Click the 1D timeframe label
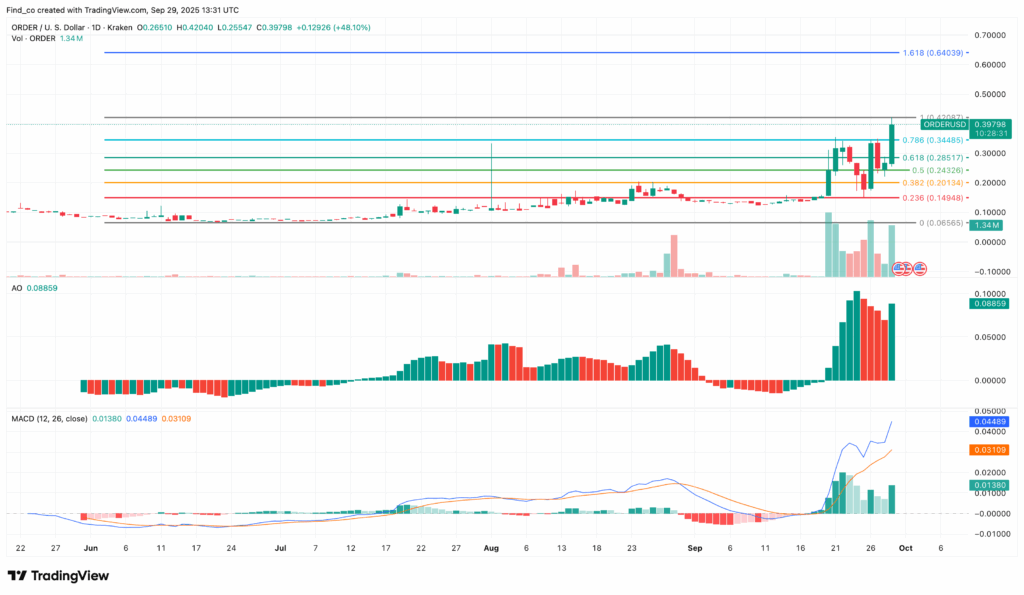This screenshot has height=595, width=1024. pos(96,27)
